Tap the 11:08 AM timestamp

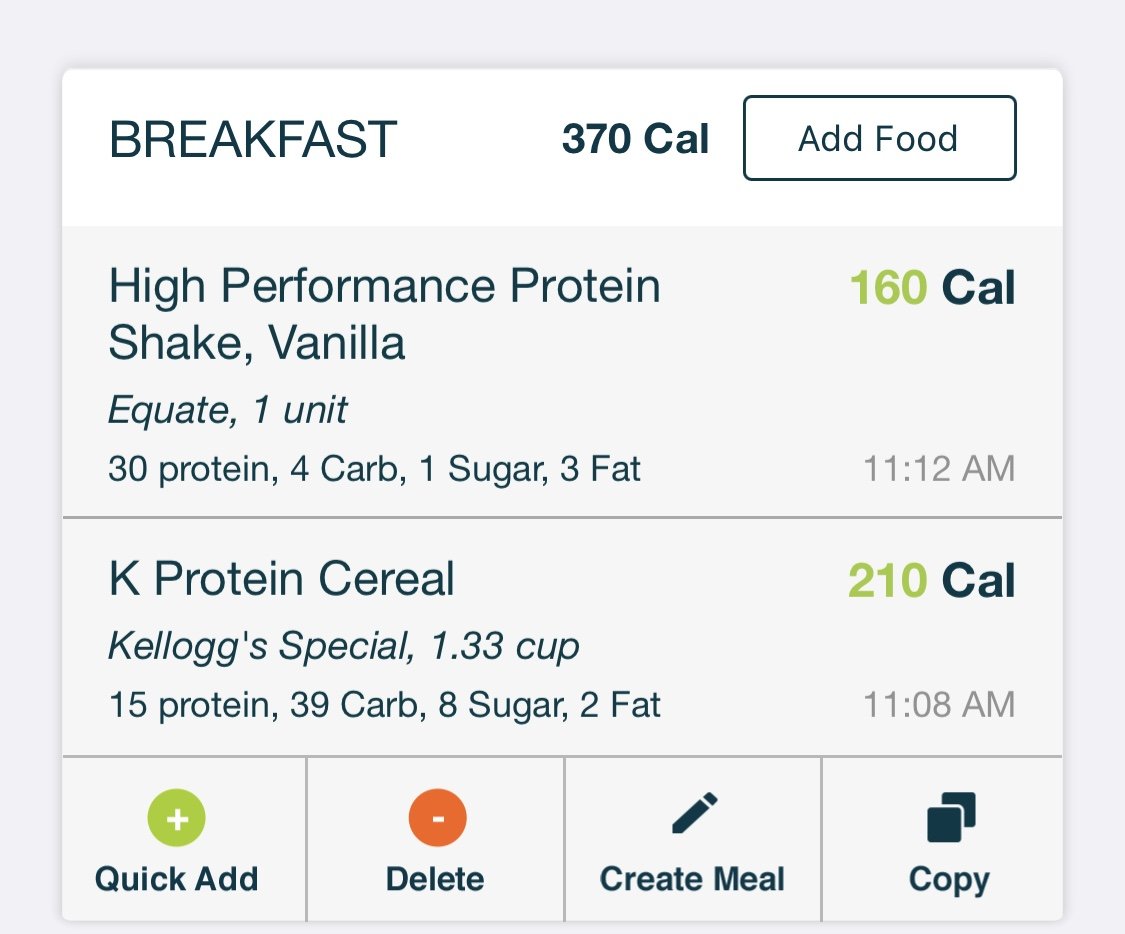pos(939,704)
